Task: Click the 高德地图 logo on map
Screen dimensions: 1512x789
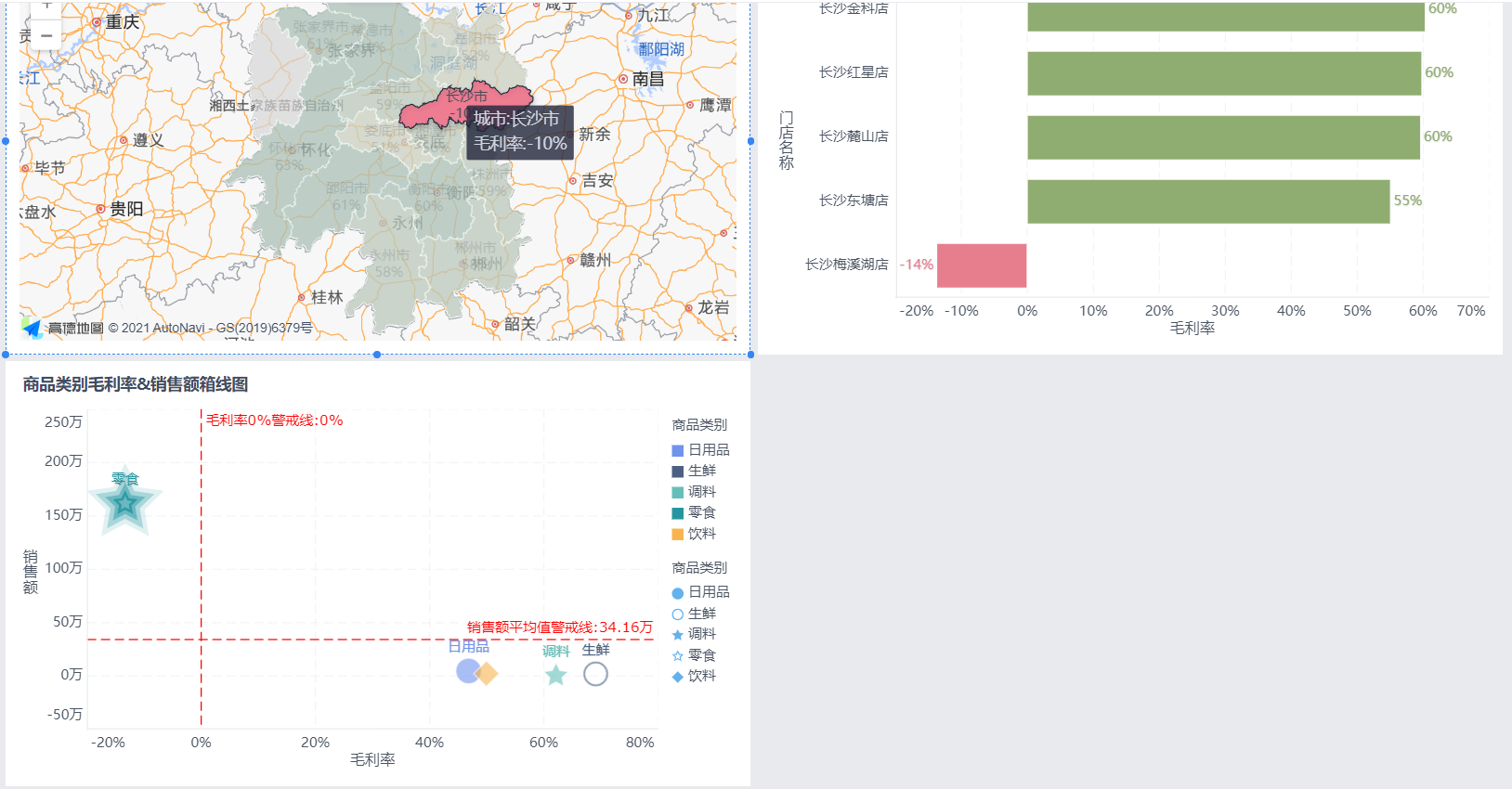Action: coord(63,328)
